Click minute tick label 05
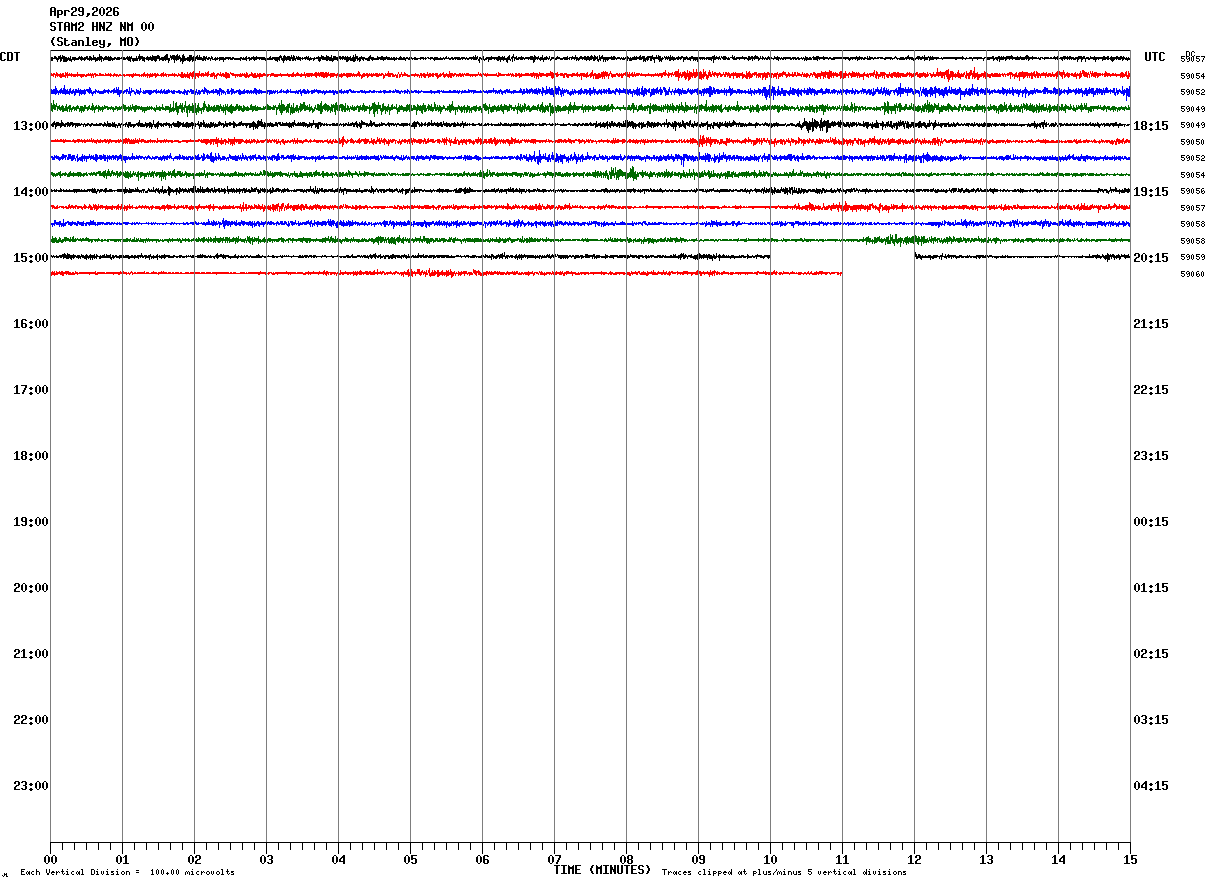This screenshot has height=886, width=1210. coord(410,860)
